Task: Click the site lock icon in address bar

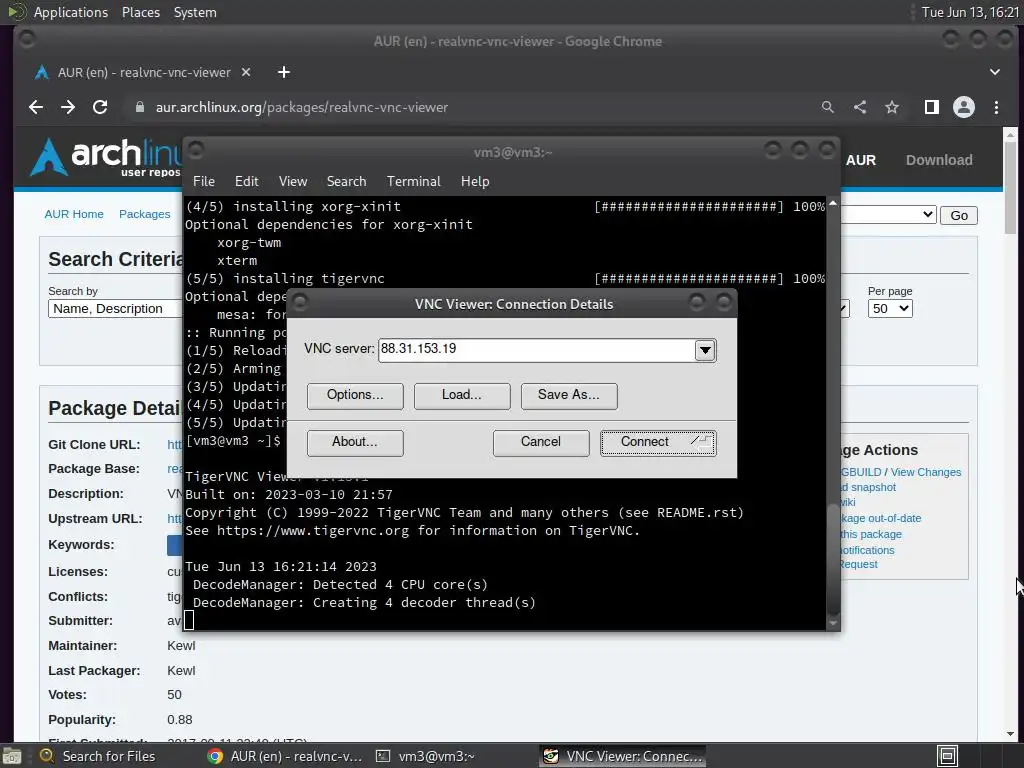Action: pyautogui.click(x=139, y=107)
